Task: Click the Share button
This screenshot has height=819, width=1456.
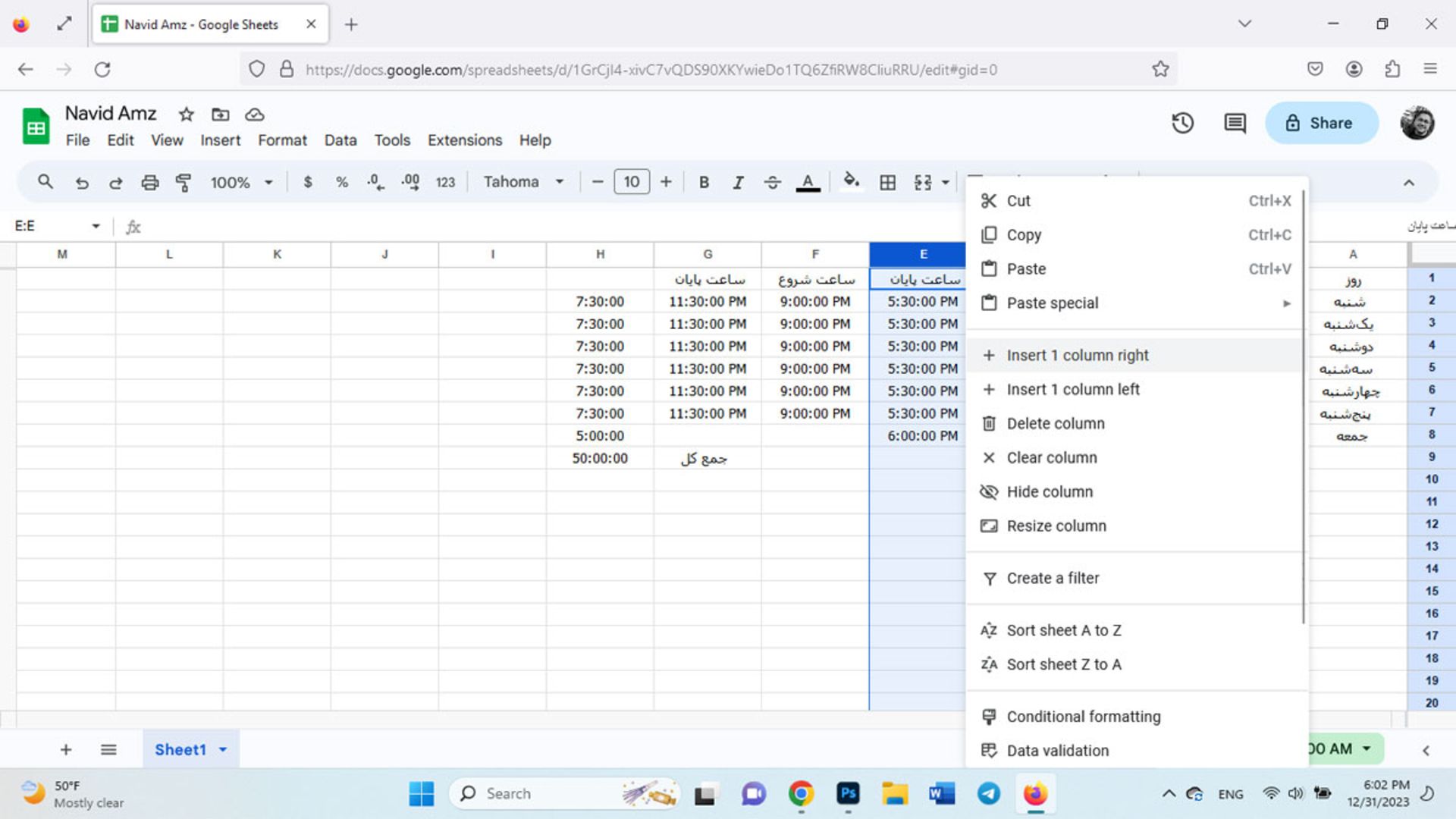Action: (x=1320, y=122)
